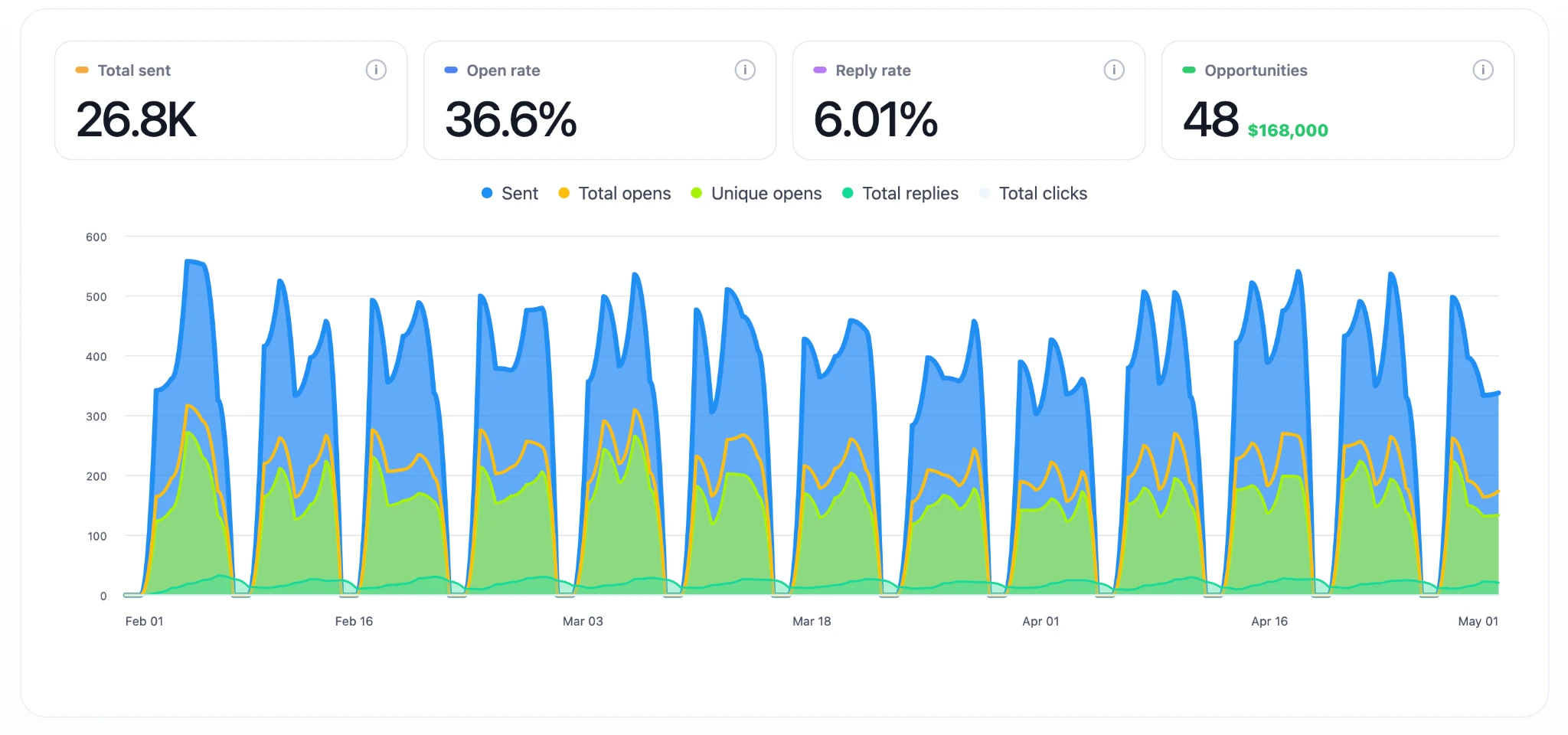
Task: Toggle the Total replies legend series
Action: click(x=900, y=194)
